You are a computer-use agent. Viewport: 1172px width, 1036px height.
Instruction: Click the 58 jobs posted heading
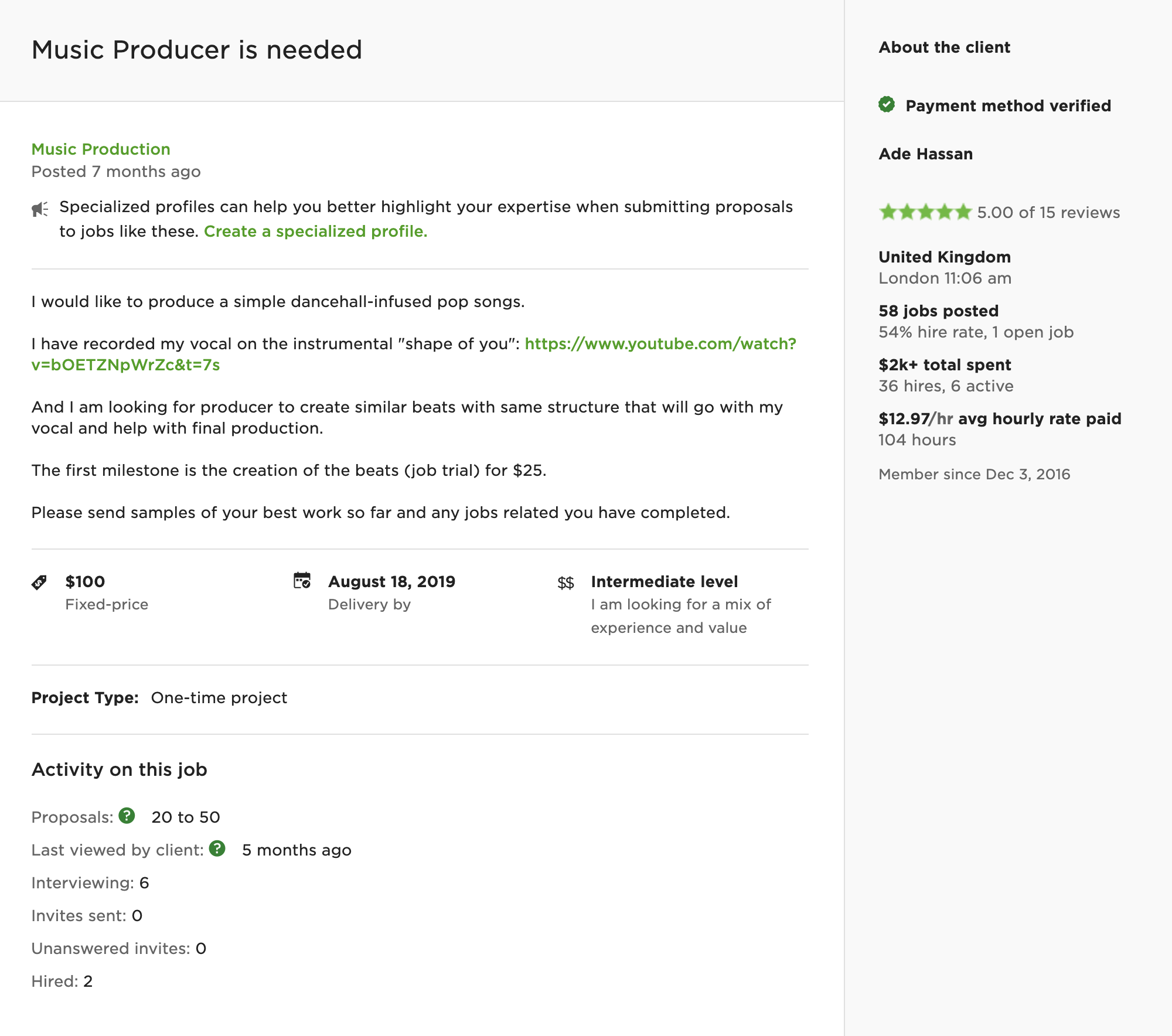(939, 311)
